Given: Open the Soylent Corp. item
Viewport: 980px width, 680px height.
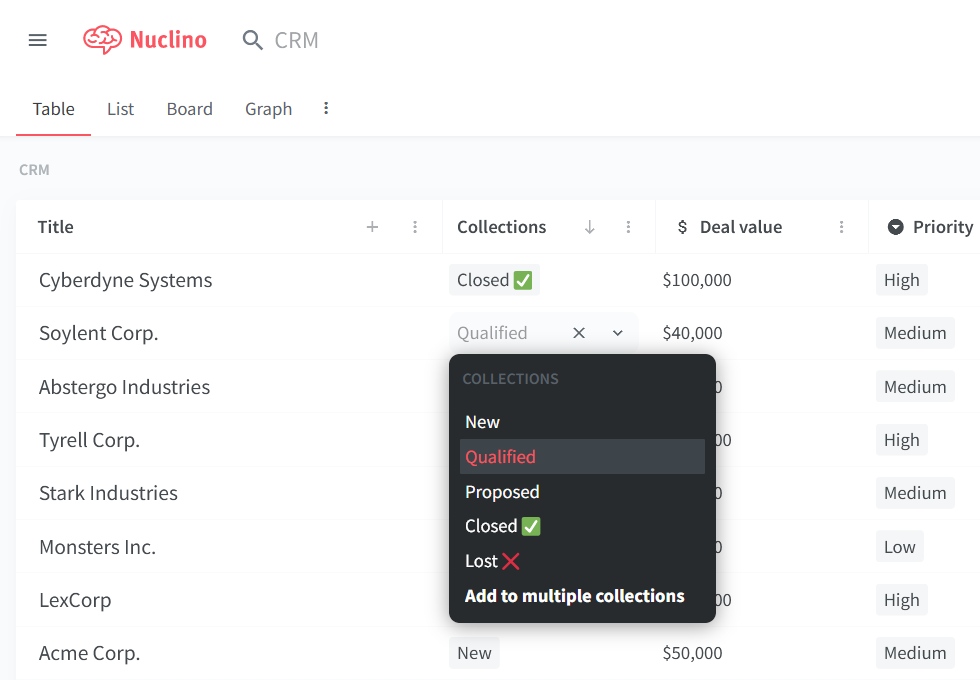Looking at the screenshot, I should tap(99, 333).
